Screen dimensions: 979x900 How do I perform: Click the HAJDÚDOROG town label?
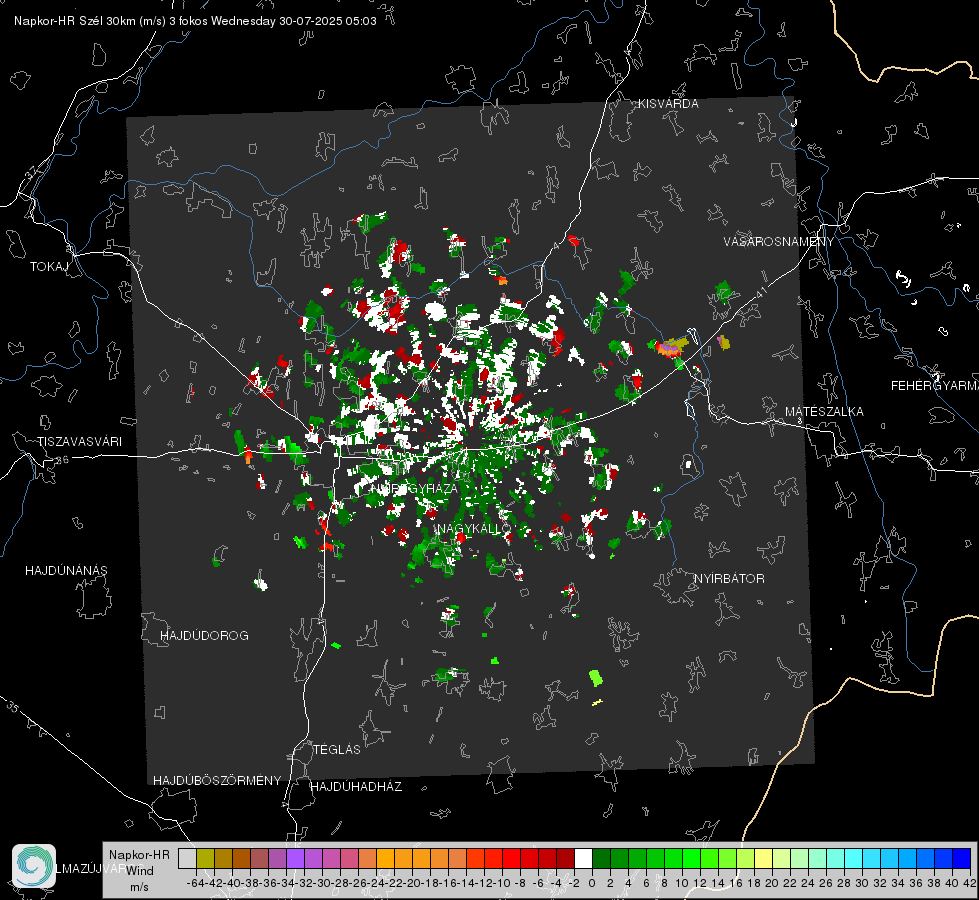pyautogui.click(x=204, y=636)
